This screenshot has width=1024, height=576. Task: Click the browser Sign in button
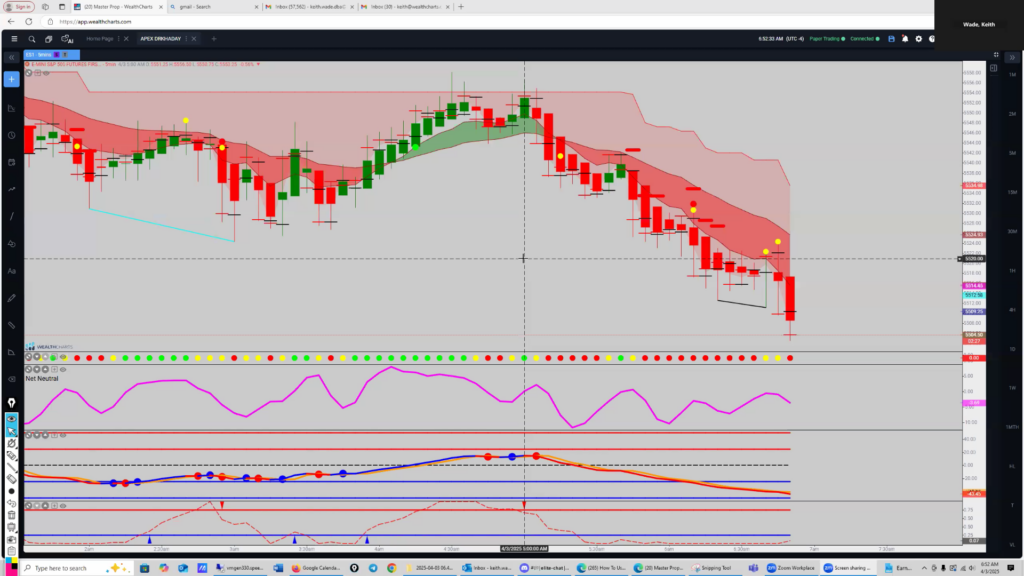click(x=20, y=7)
